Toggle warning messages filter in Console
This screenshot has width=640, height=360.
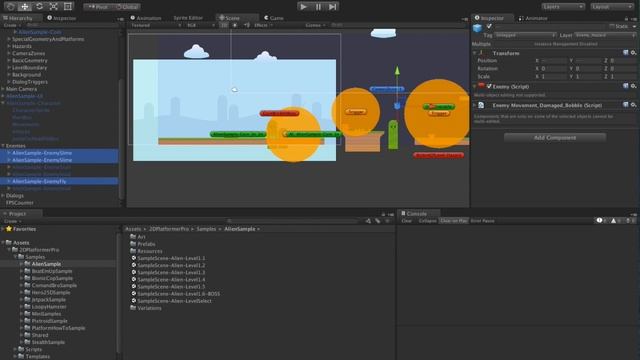click(x=616, y=221)
